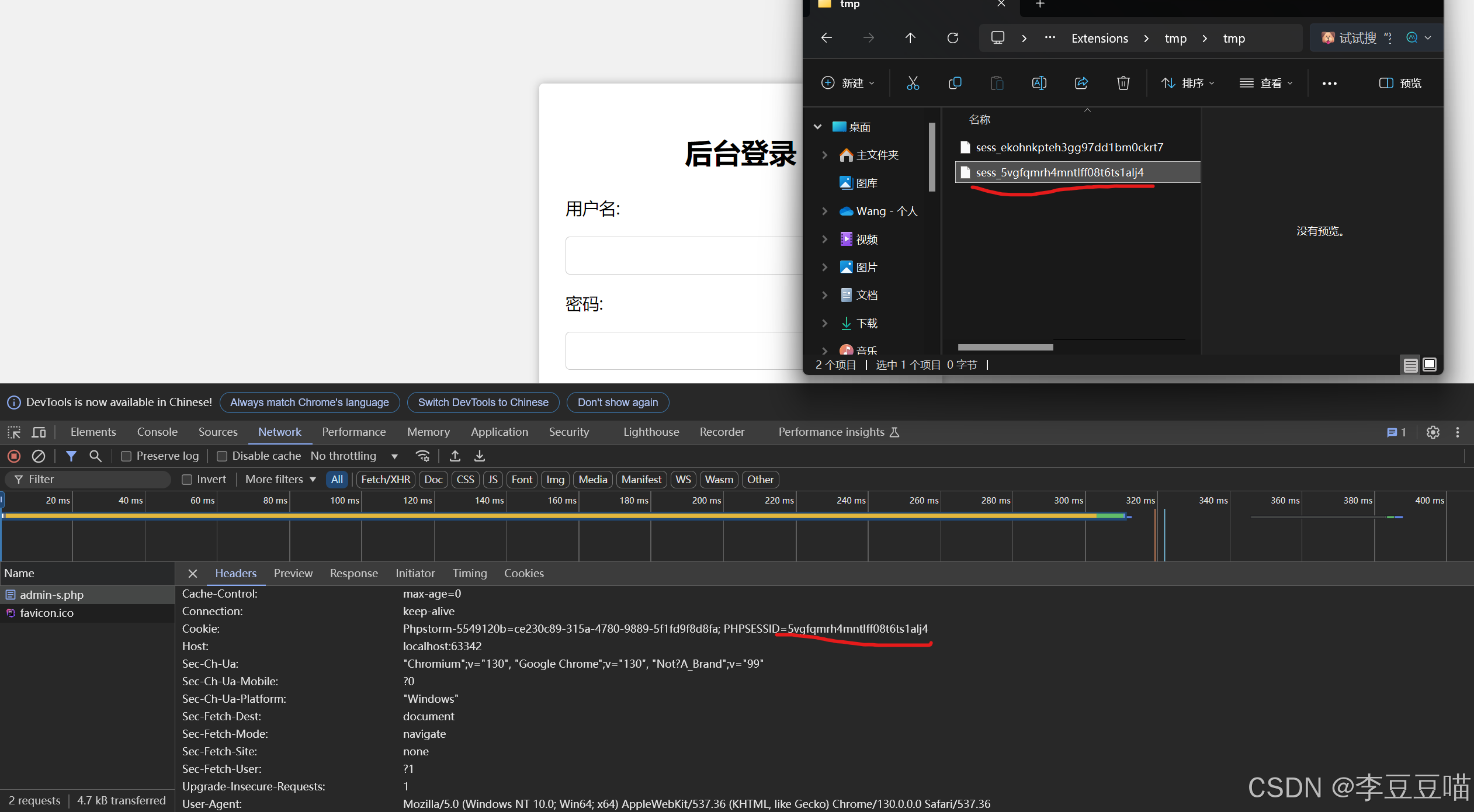The height and width of the screenshot is (812, 1474).
Task: Enable Disable cache option
Action: pyautogui.click(x=222, y=456)
